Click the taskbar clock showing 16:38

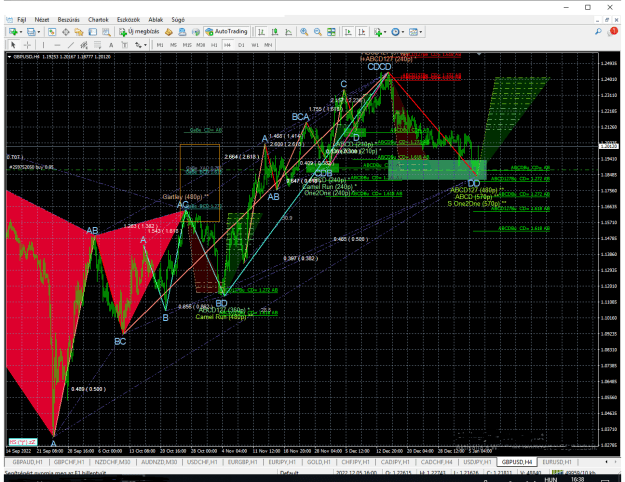(x=577, y=480)
